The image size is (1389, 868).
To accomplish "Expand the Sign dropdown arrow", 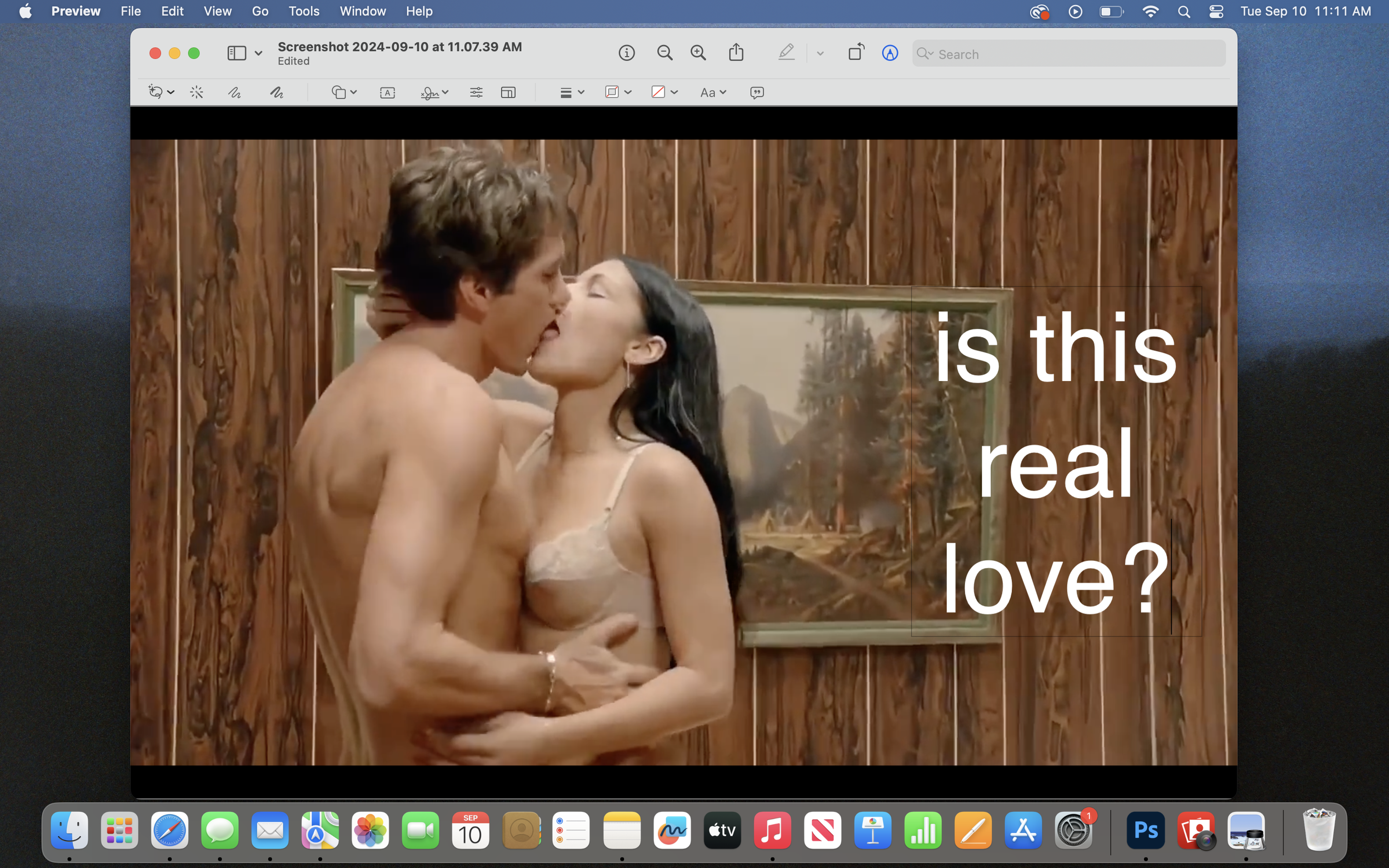I will pos(446,92).
